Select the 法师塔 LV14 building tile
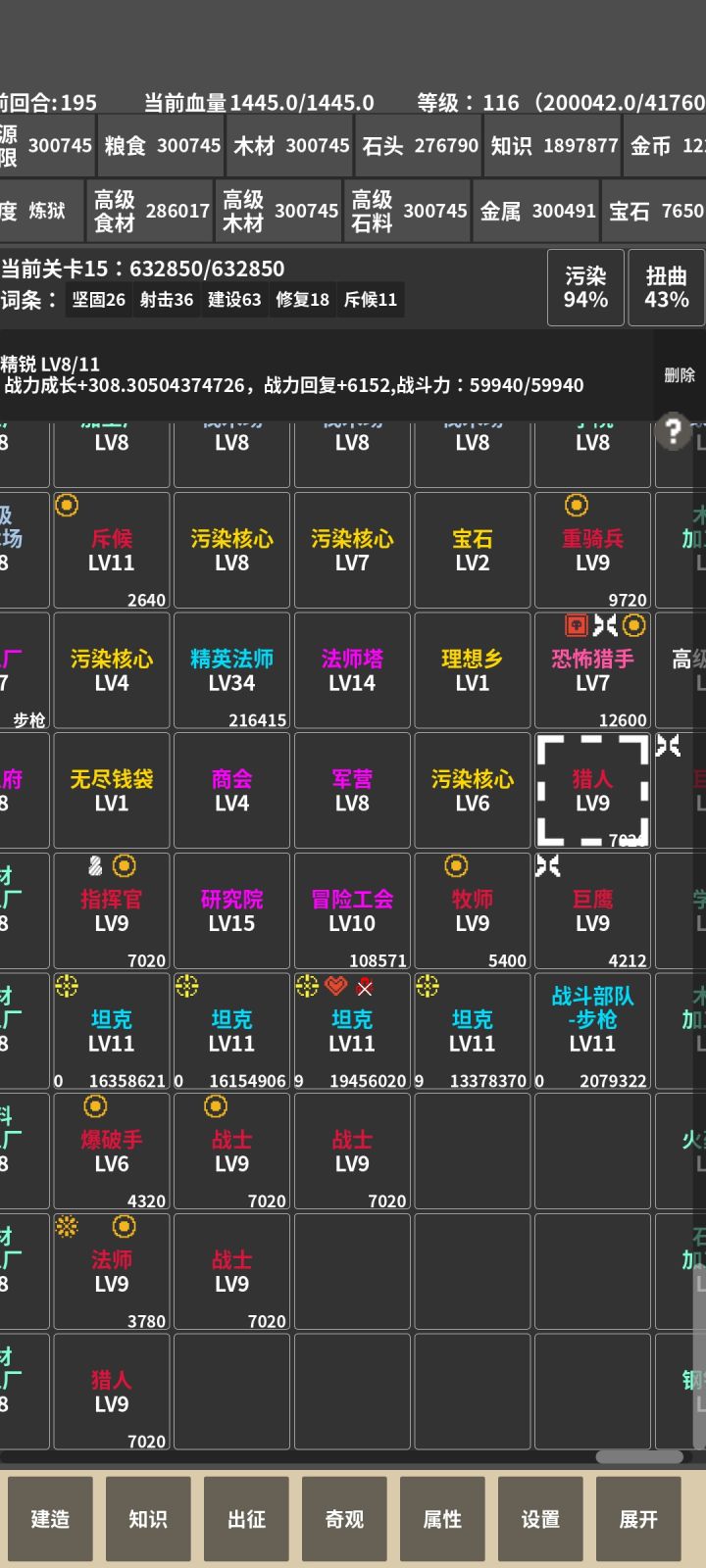The height and width of the screenshot is (1568, 706). [352, 671]
